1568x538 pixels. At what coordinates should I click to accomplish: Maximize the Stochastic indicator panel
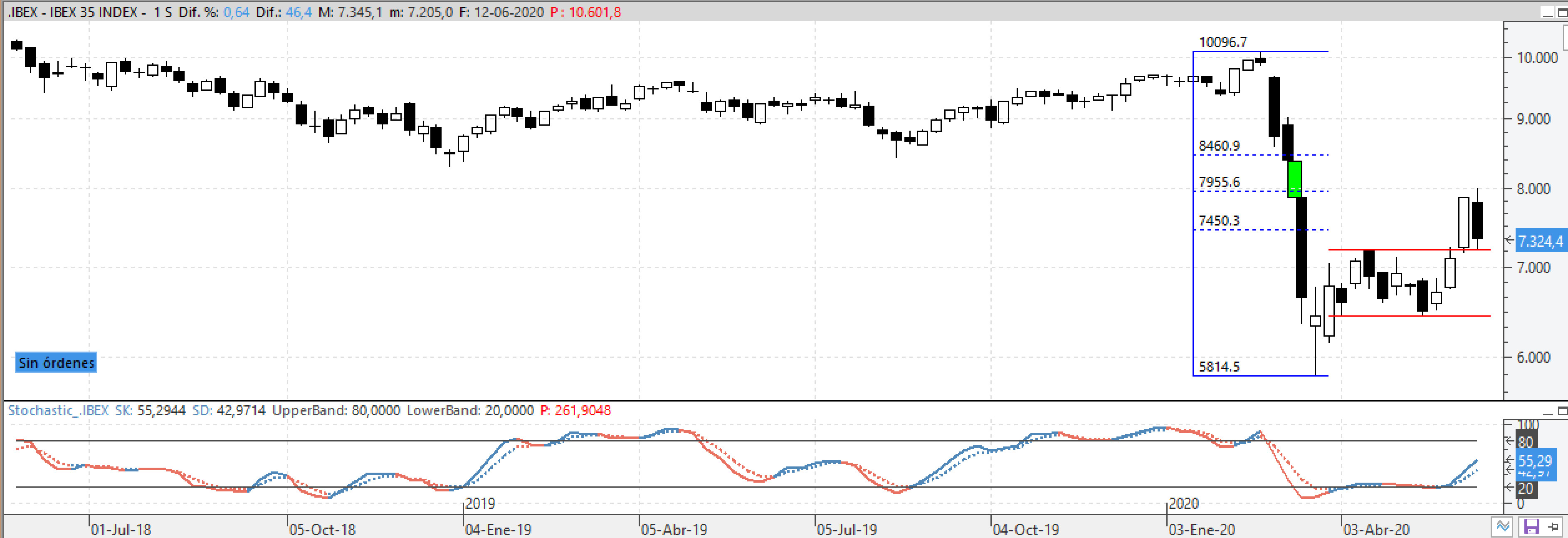[1563, 411]
